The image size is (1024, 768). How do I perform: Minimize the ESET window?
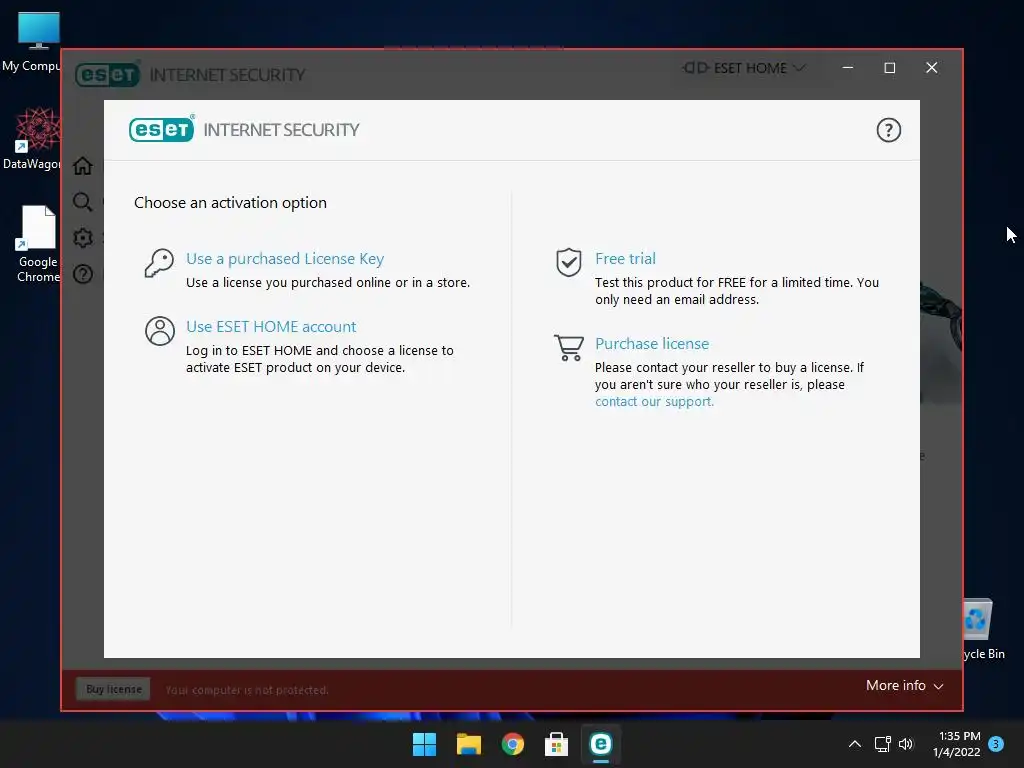(848, 68)
